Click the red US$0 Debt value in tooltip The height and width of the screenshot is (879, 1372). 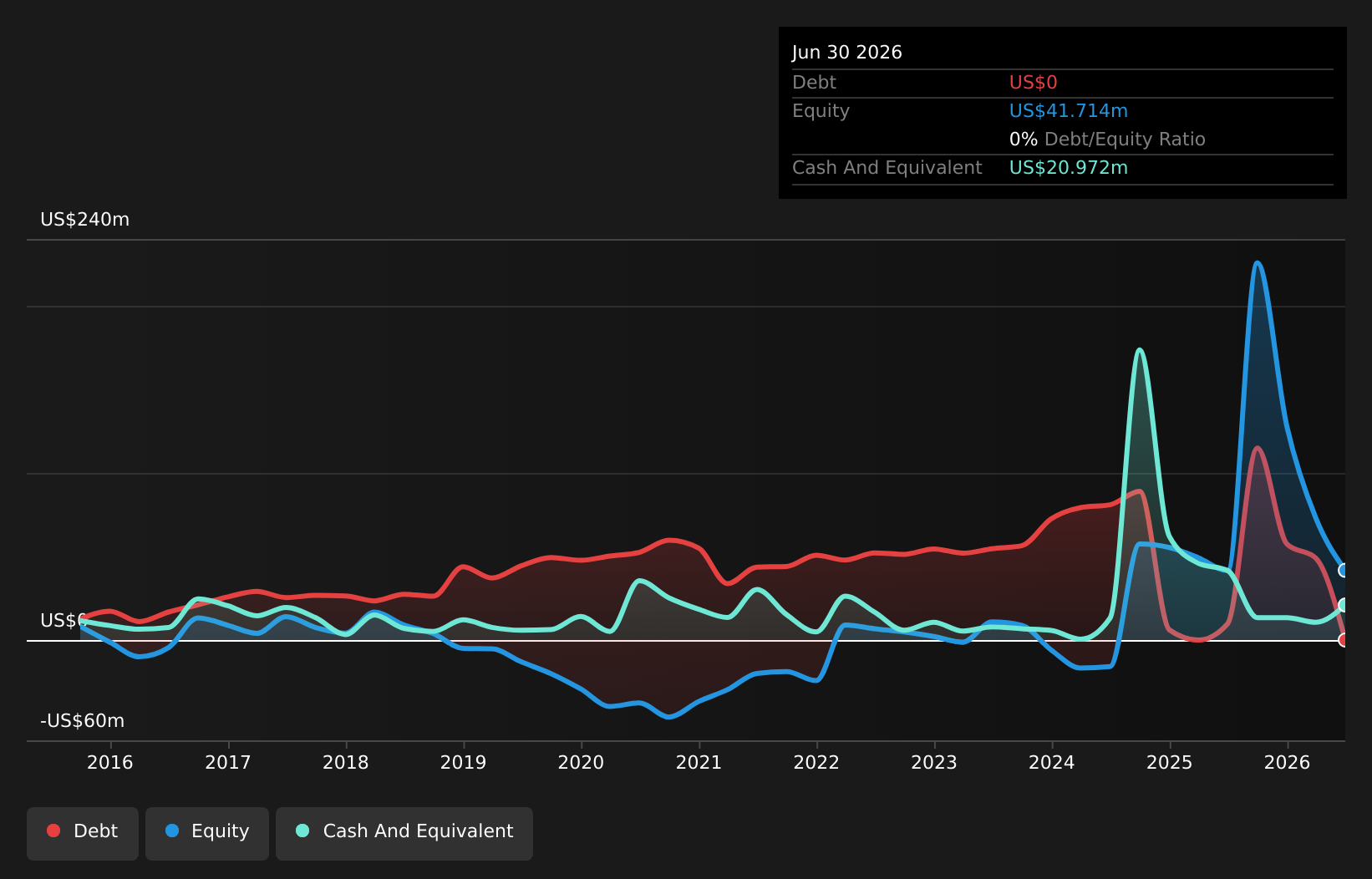pyautogui.click(x=1034, y=83)
